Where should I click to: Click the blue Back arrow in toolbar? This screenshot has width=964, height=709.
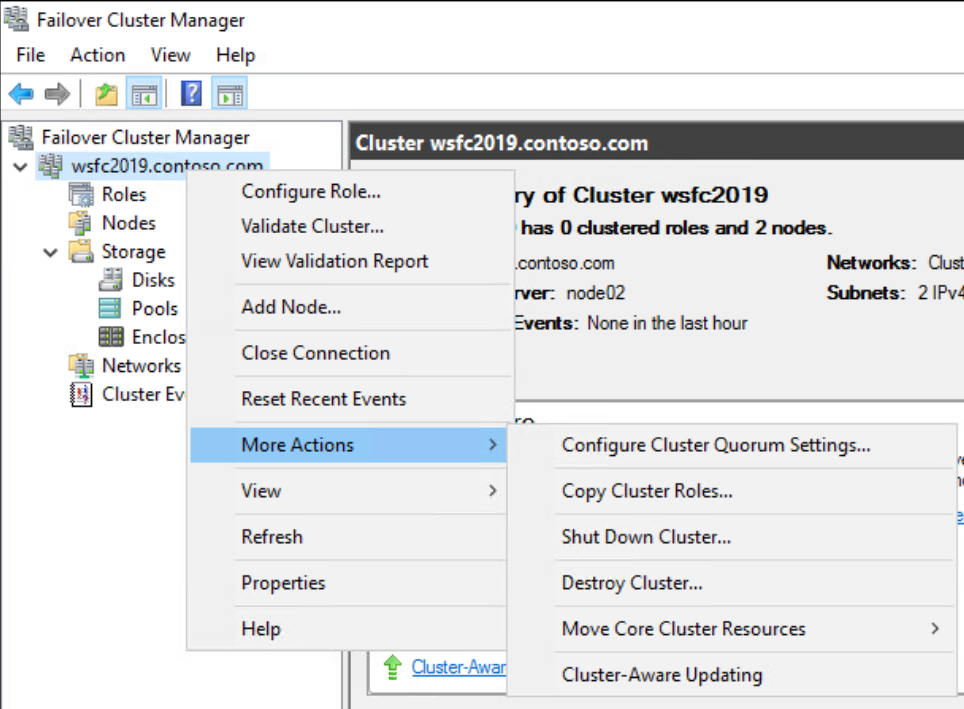22,94
